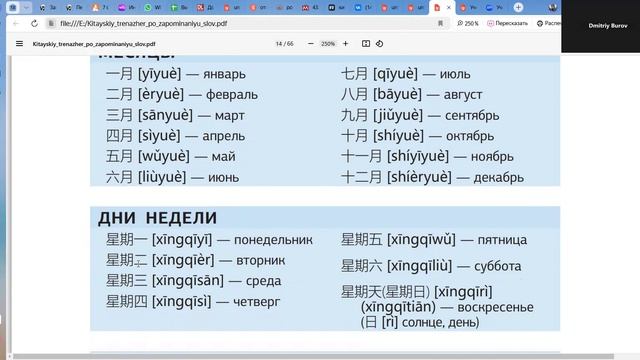
Task: Switch to the tab labeled Пе
Action: click(74, 7)
